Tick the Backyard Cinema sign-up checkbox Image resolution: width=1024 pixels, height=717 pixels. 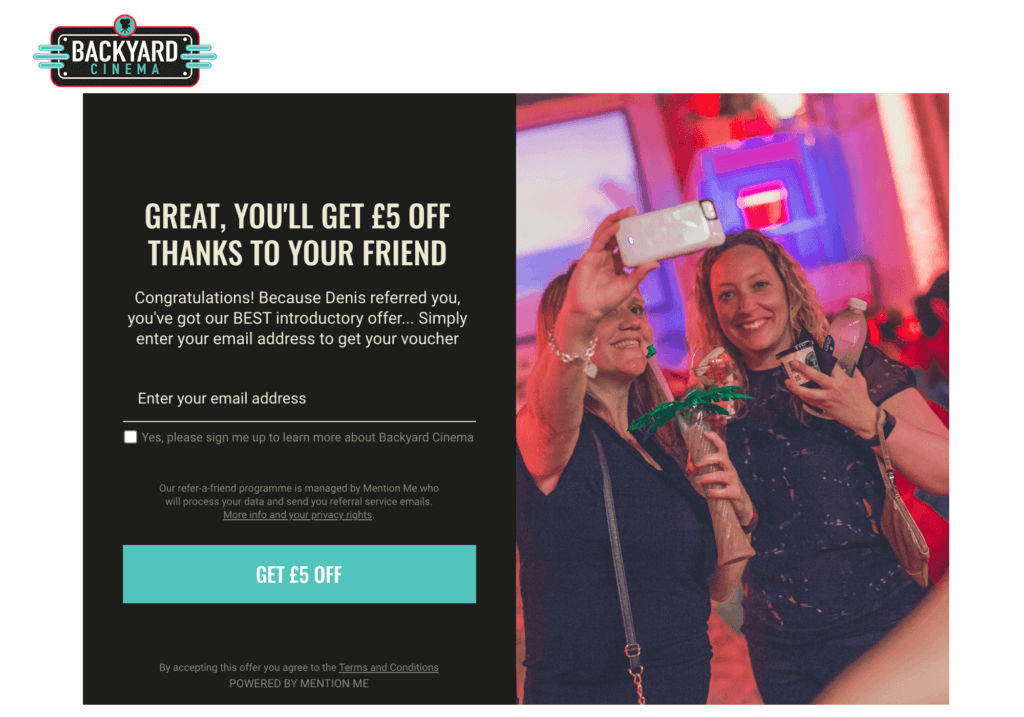tap(131, 437)
